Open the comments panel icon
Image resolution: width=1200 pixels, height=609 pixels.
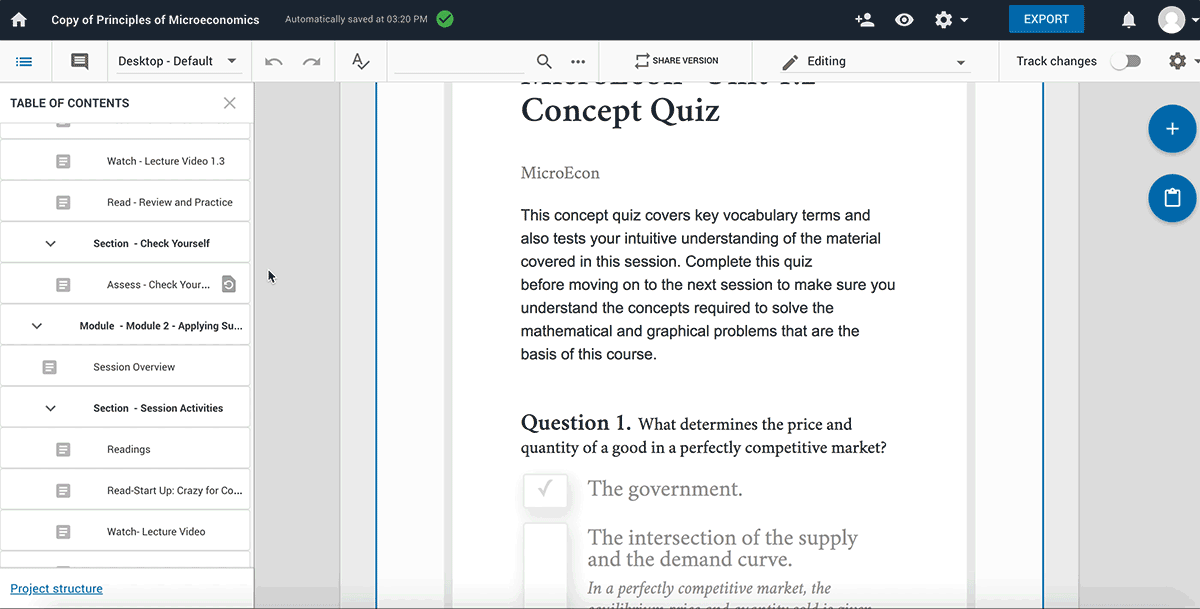point(79,61)
